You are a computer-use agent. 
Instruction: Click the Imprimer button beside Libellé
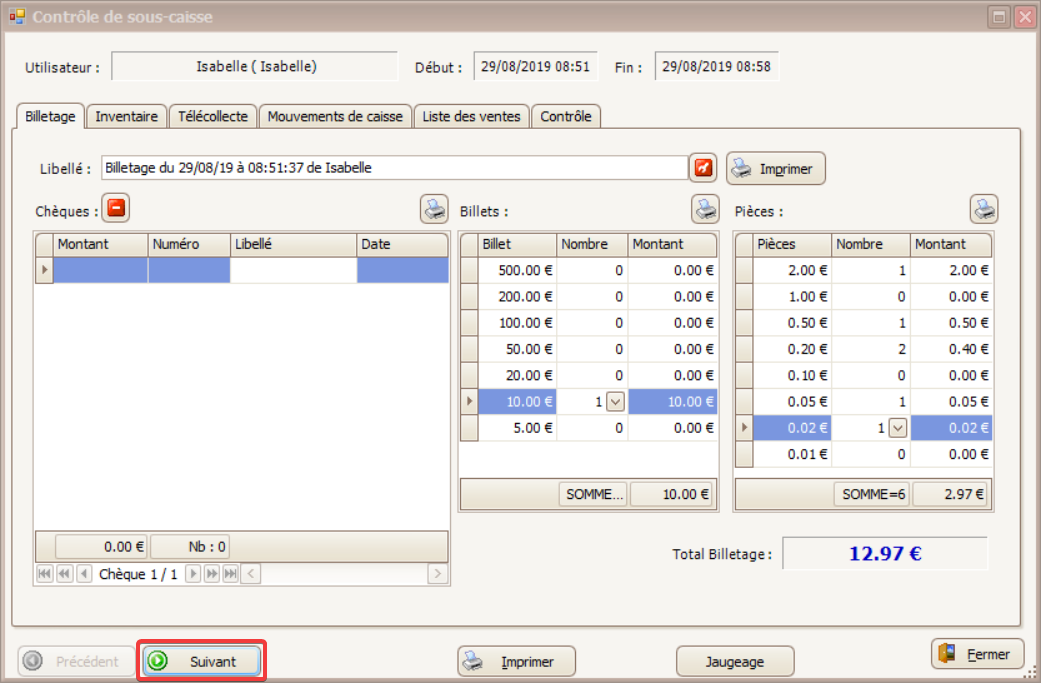775,169
